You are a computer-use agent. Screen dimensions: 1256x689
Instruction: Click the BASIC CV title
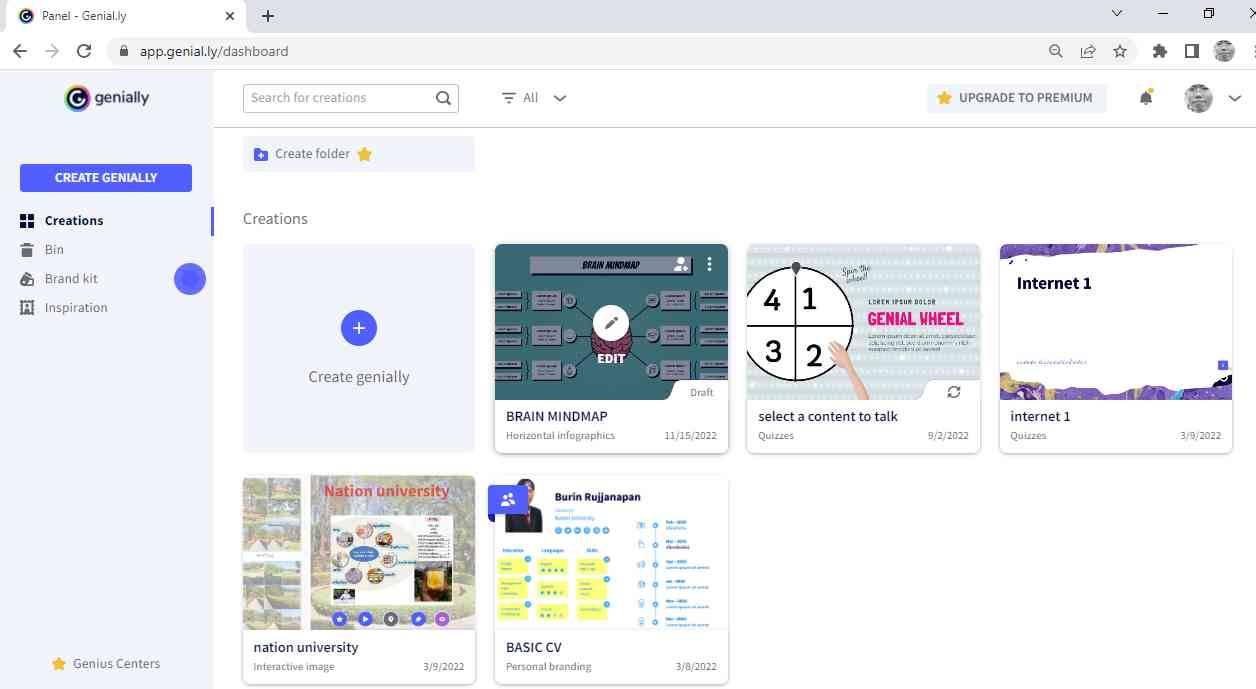point(534,647)
